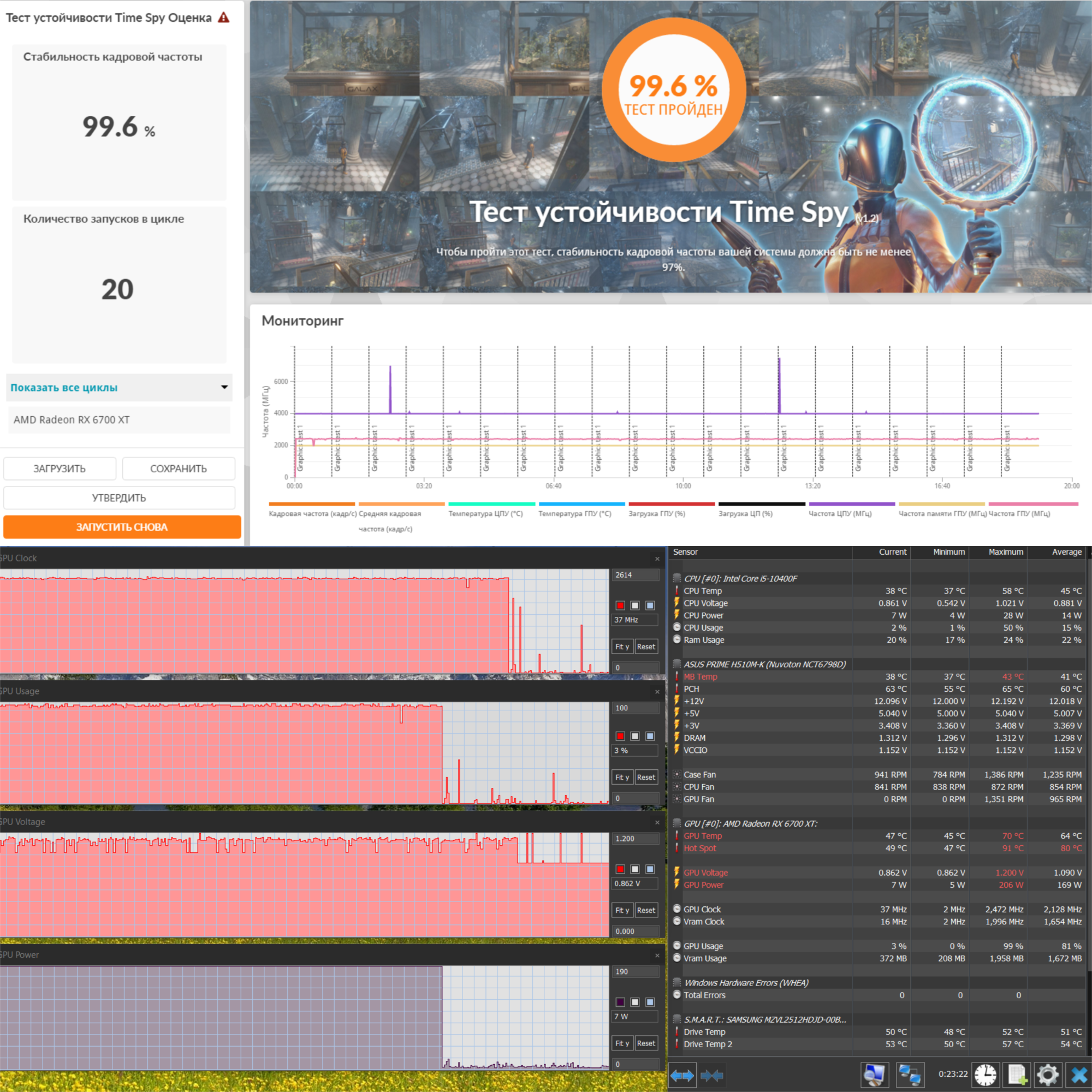Close the GPU Clock graph panel
The height and width of the screenshot is (1092, 1092).
(657, 559)
